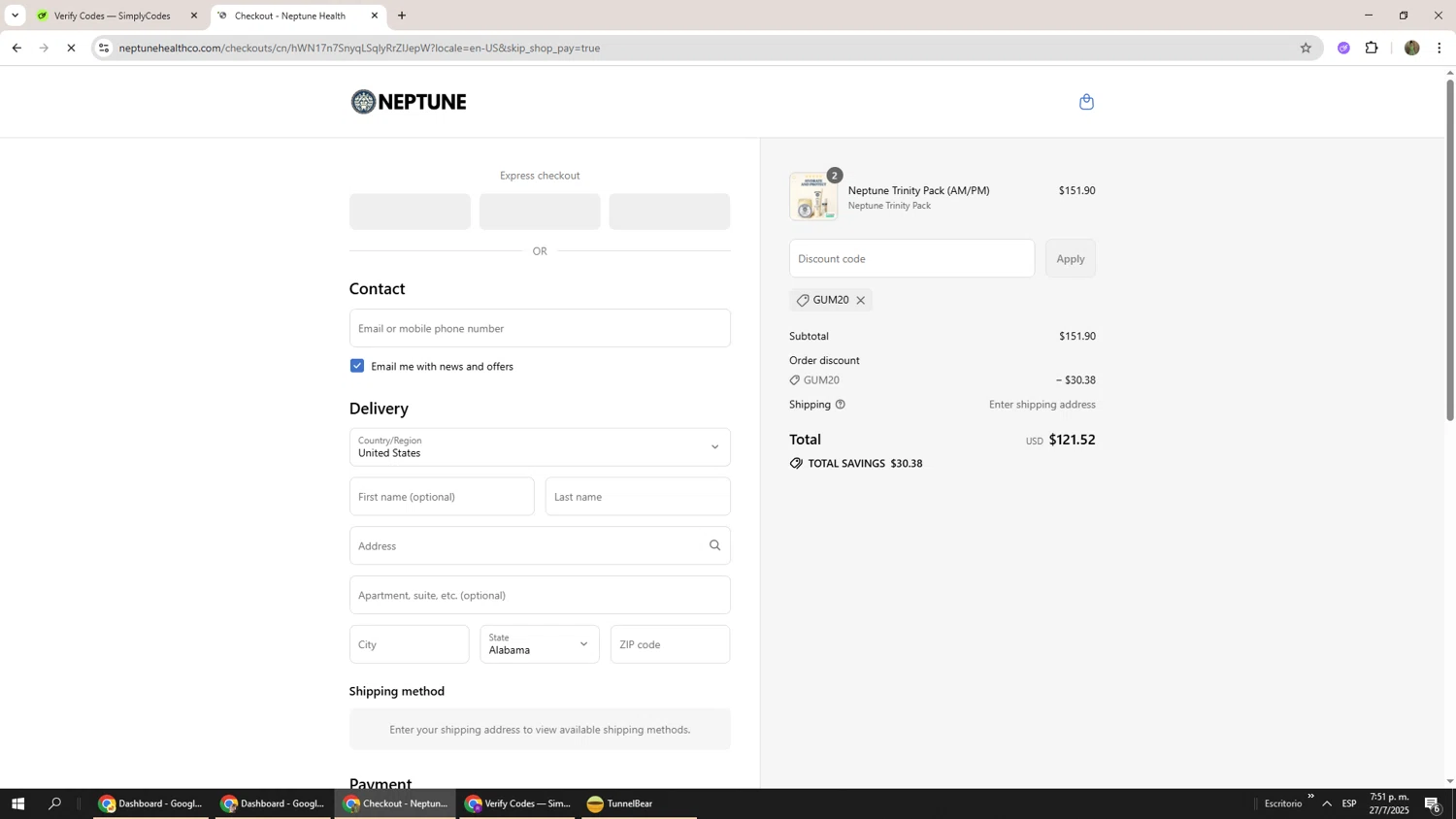1456x819 pixels.
Task: Stop page loading with the X button
Action: [71, 48]
